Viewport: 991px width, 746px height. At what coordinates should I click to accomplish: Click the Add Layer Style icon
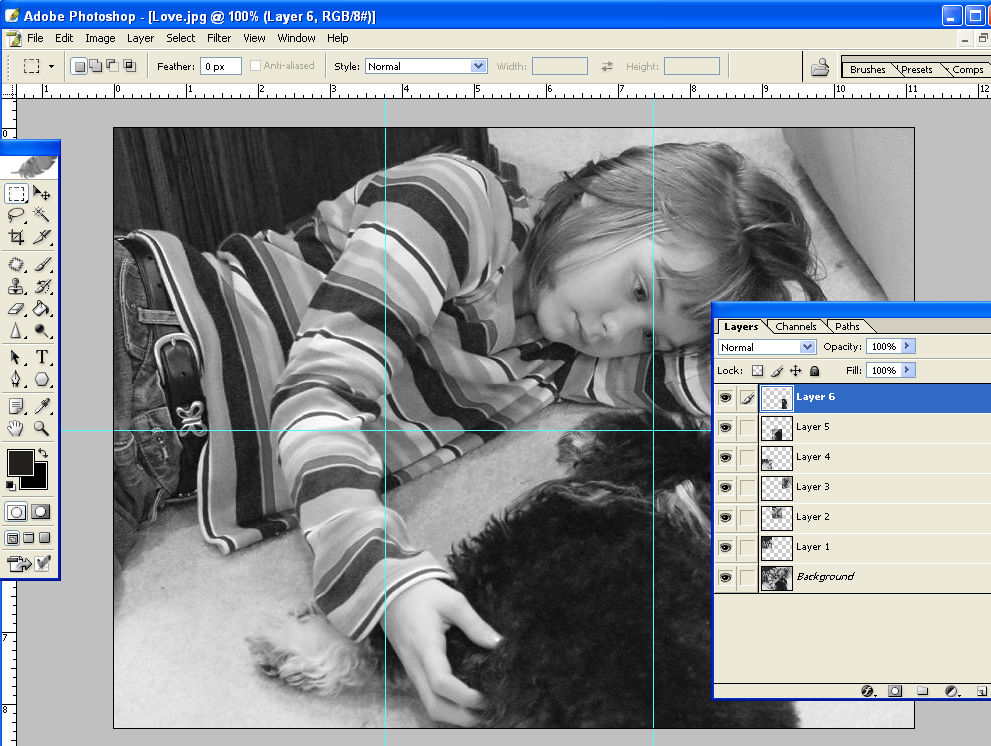click(x=868, y=691)
